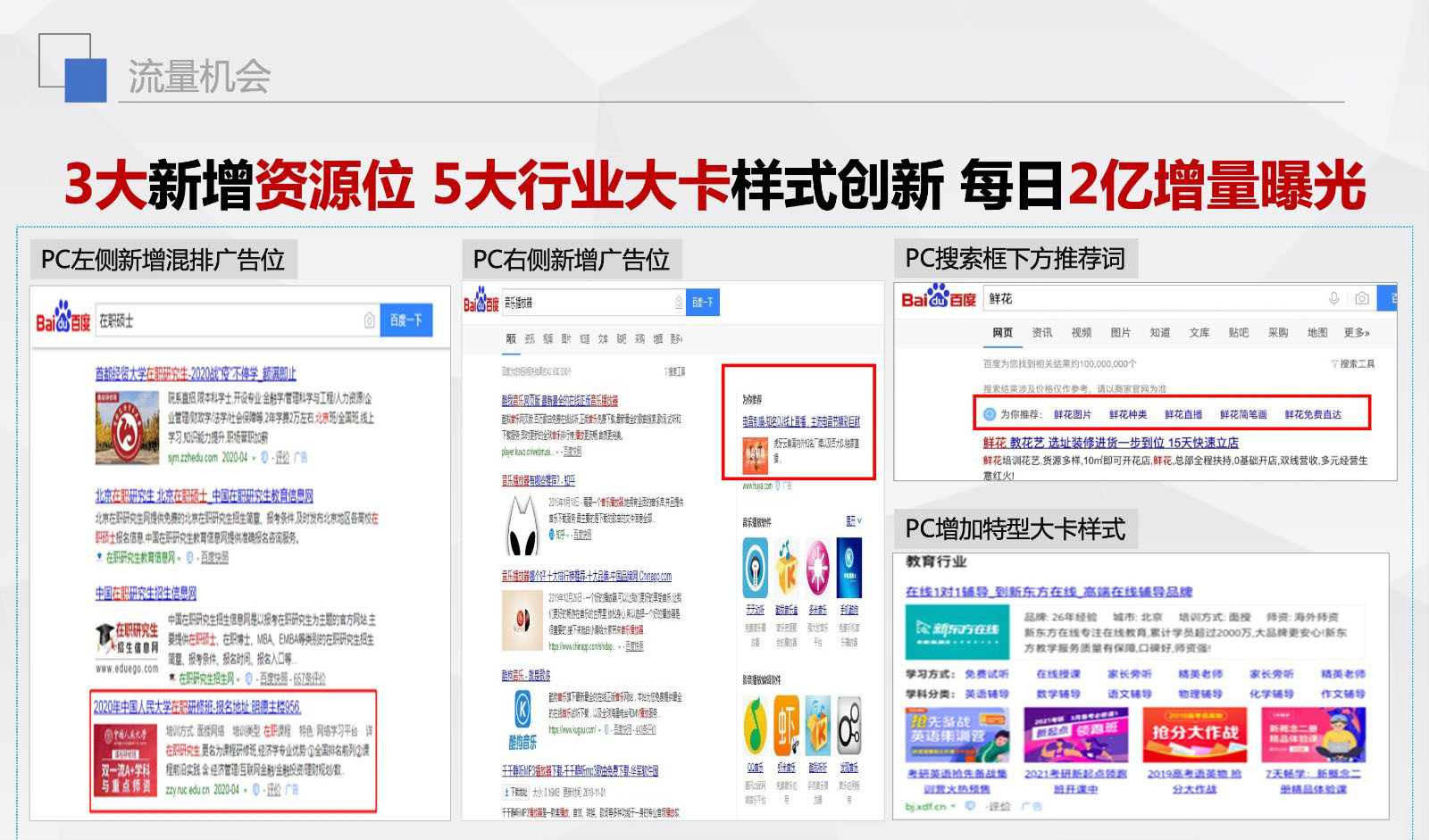Viewport: 1429px width, 840px height.
Task: Click the 语文辅导 subject link
Action: 1130,694
